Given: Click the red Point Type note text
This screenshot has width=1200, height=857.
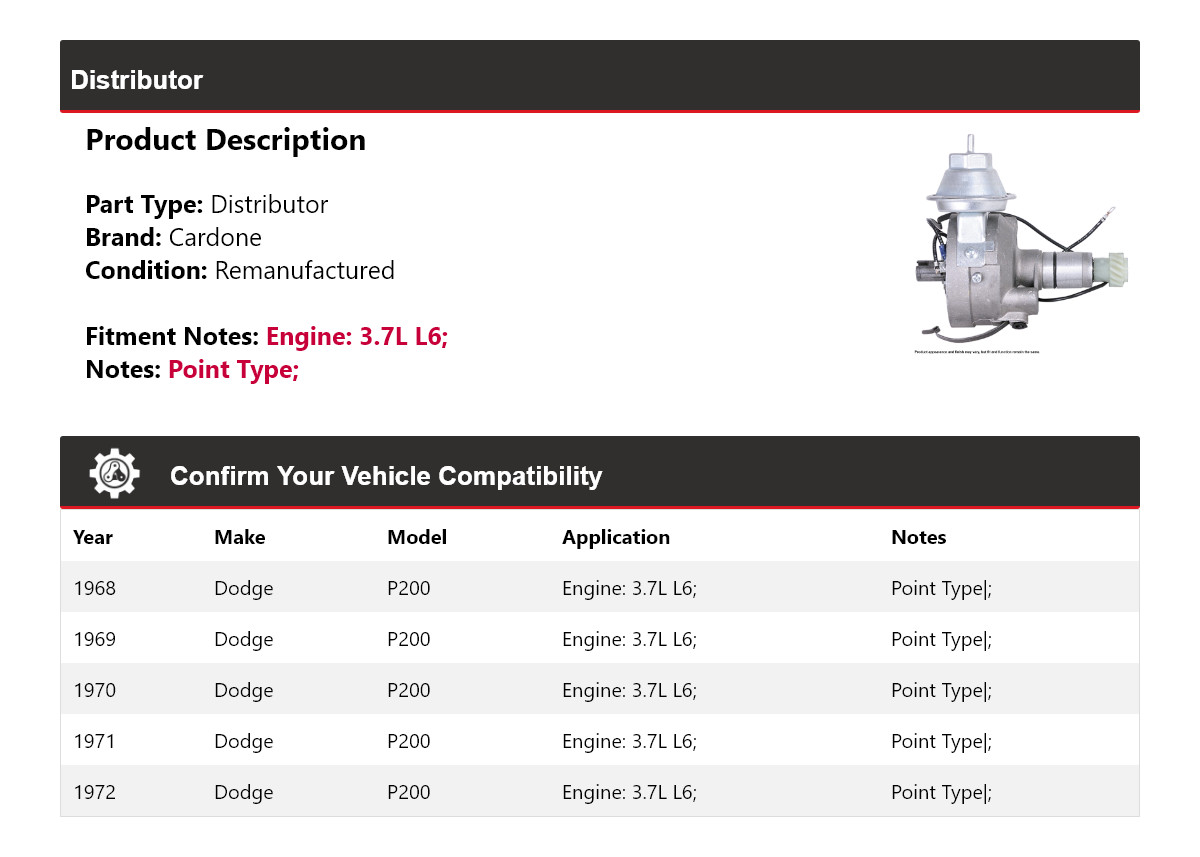Looking at the screenshot, I should (234, 370).
